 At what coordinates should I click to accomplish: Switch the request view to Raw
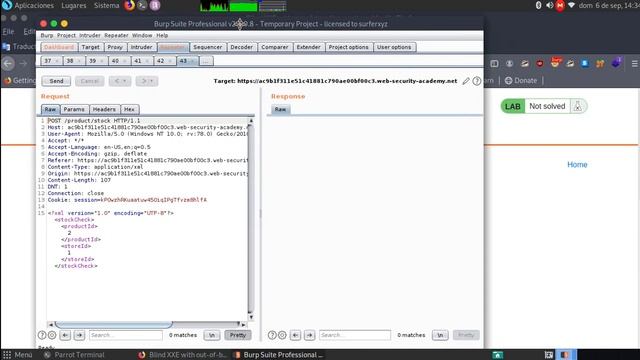coord(50,109)
